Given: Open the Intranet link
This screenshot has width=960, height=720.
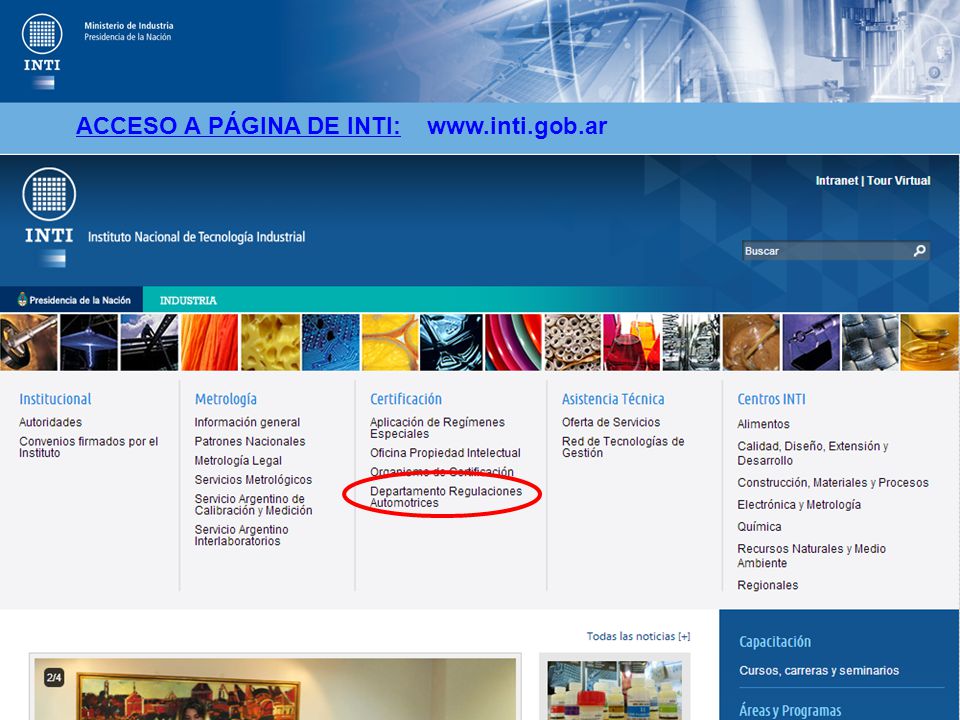Looking at the screenshot, I should tap(836, 181).
